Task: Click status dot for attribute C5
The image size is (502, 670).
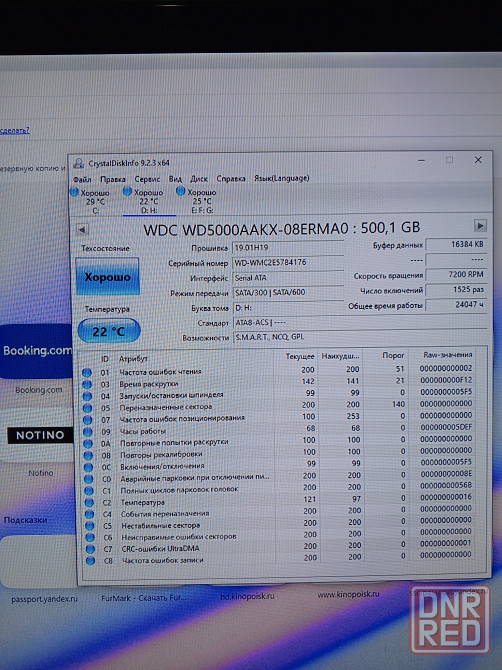Action: pos(90,526)
